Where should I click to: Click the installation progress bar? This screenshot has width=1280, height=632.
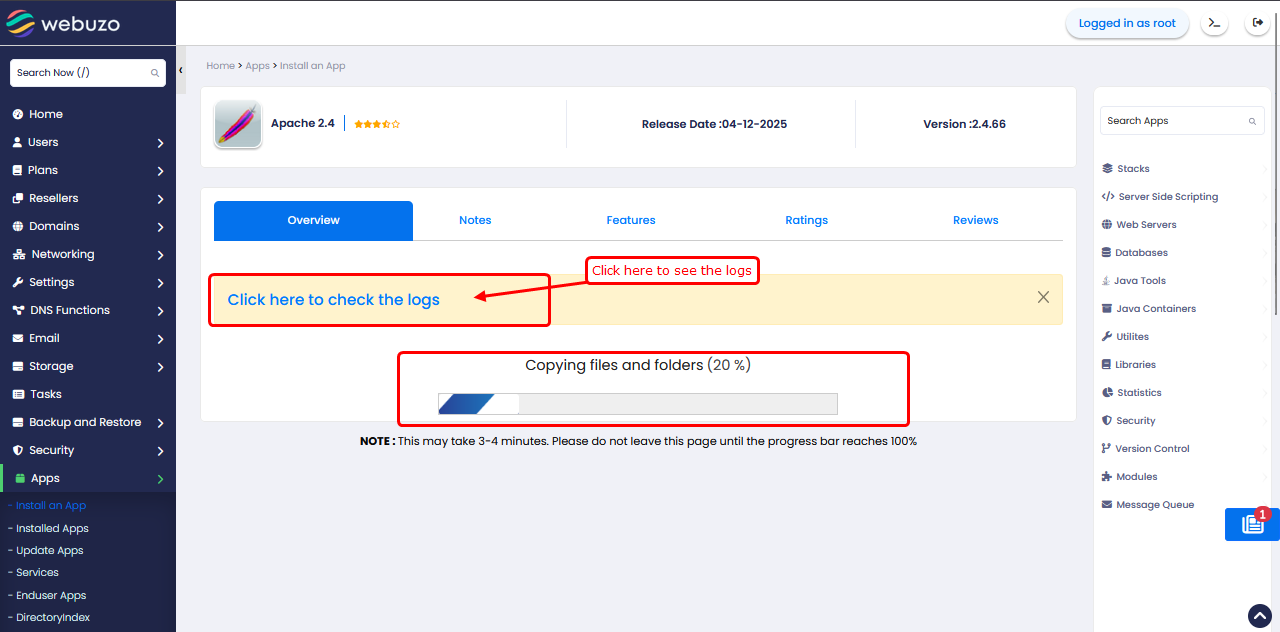tap(637, 404)
